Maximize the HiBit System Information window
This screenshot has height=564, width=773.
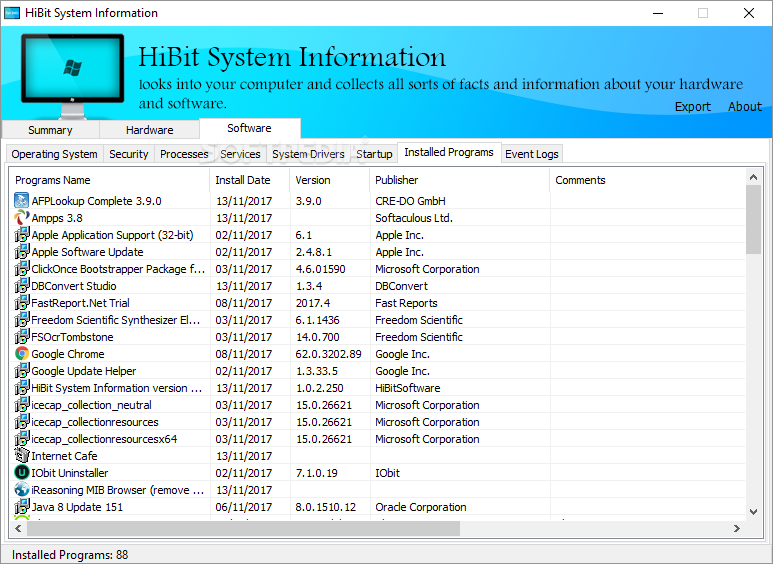(x=703, y=13)
